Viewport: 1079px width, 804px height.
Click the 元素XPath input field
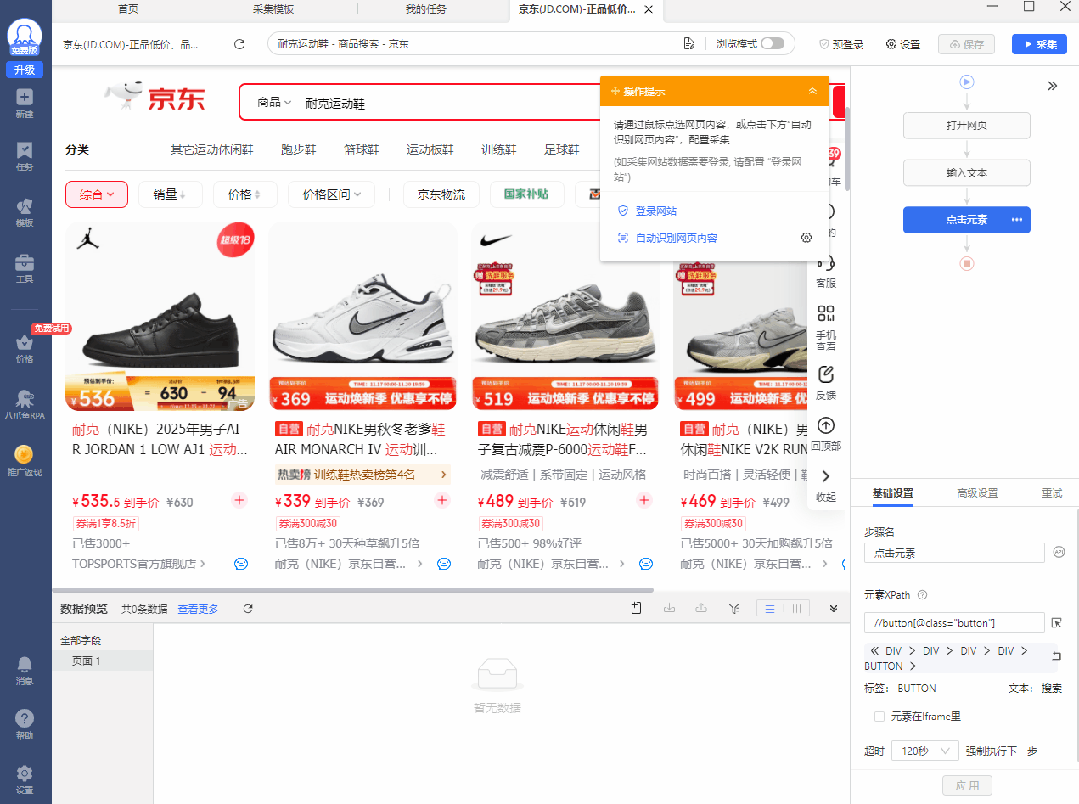(953, 623)
